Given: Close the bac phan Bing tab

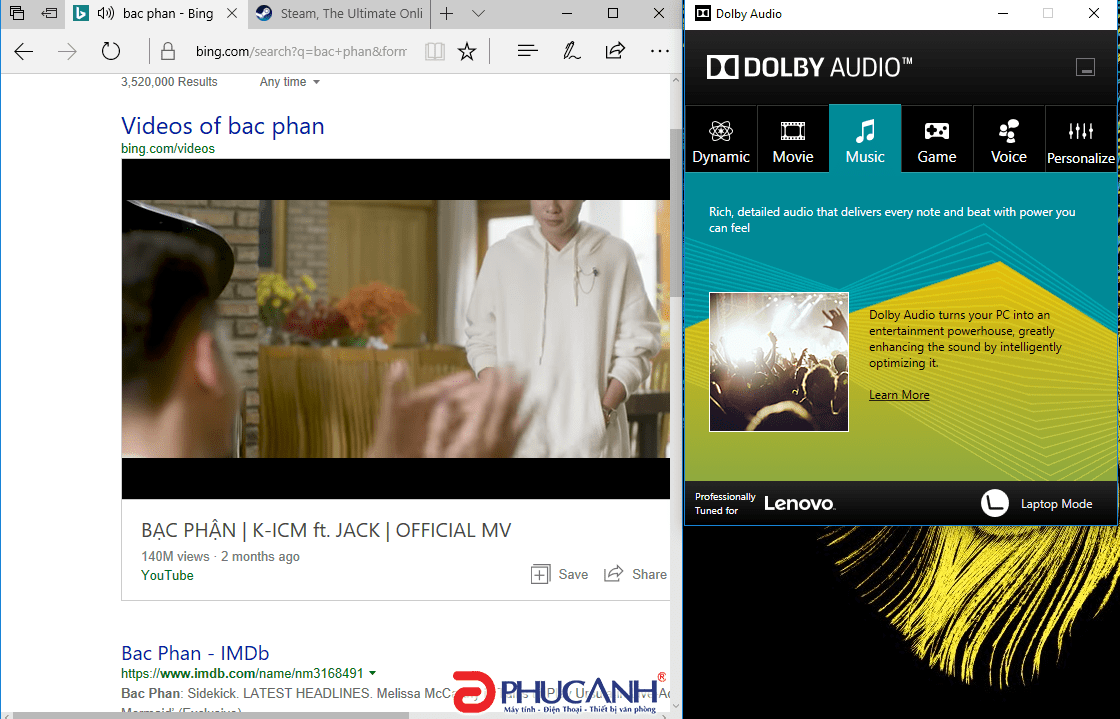Looking at the screenshot, I should (231, 13).
